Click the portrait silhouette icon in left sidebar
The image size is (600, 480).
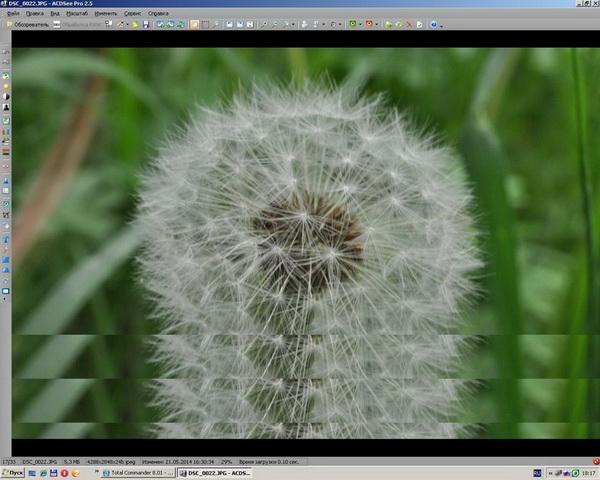click(x=6, y=108)
